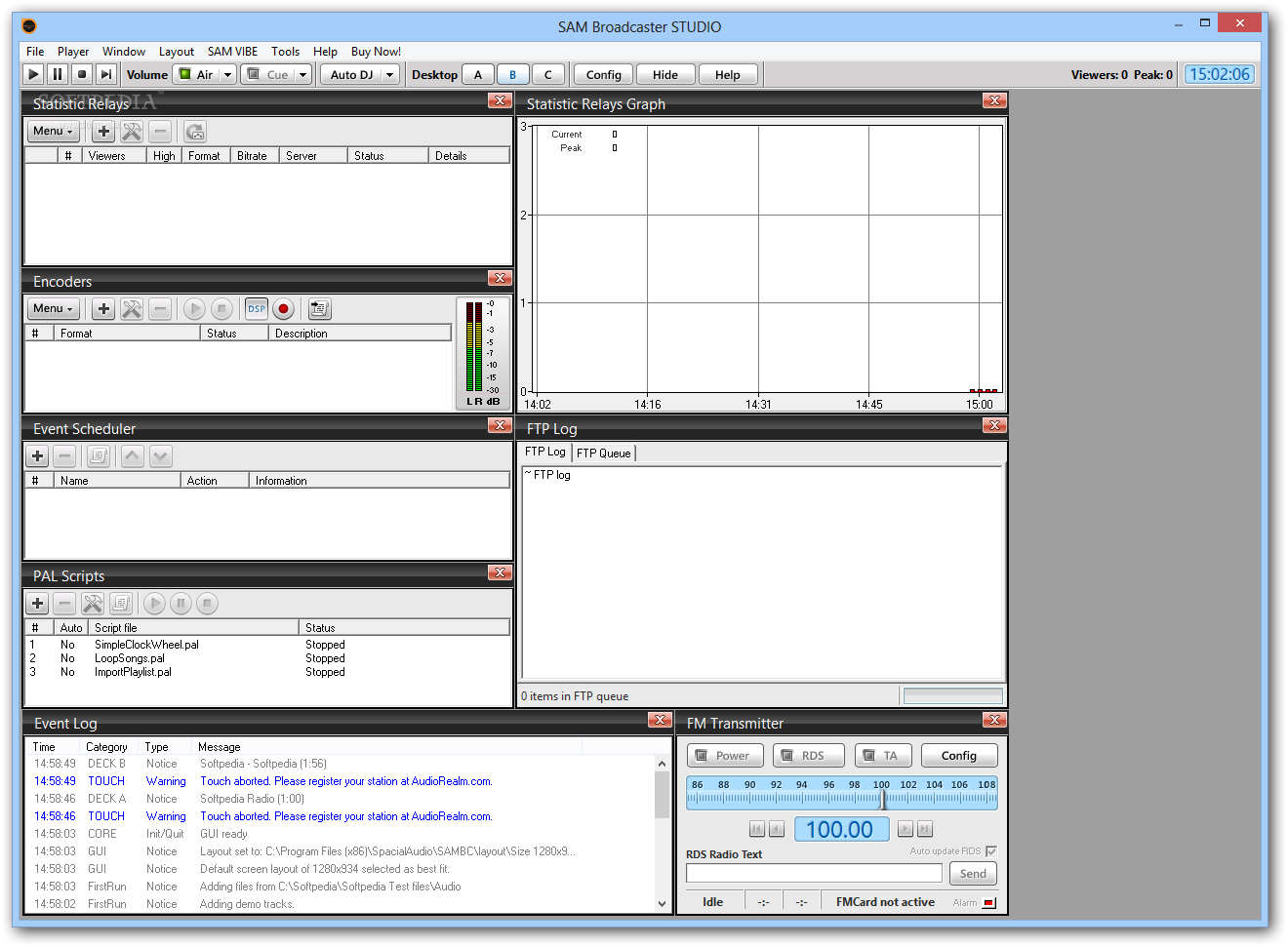Click the scroll-and-arrow icon in the Encoders toolbar
This screenshot has width=1288, height=947.
pos(319,309)
